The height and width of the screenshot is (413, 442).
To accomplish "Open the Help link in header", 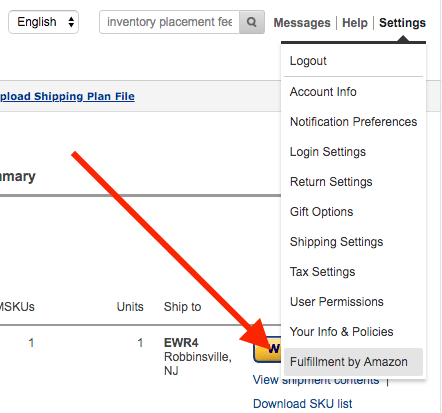I will pos(355,23).
